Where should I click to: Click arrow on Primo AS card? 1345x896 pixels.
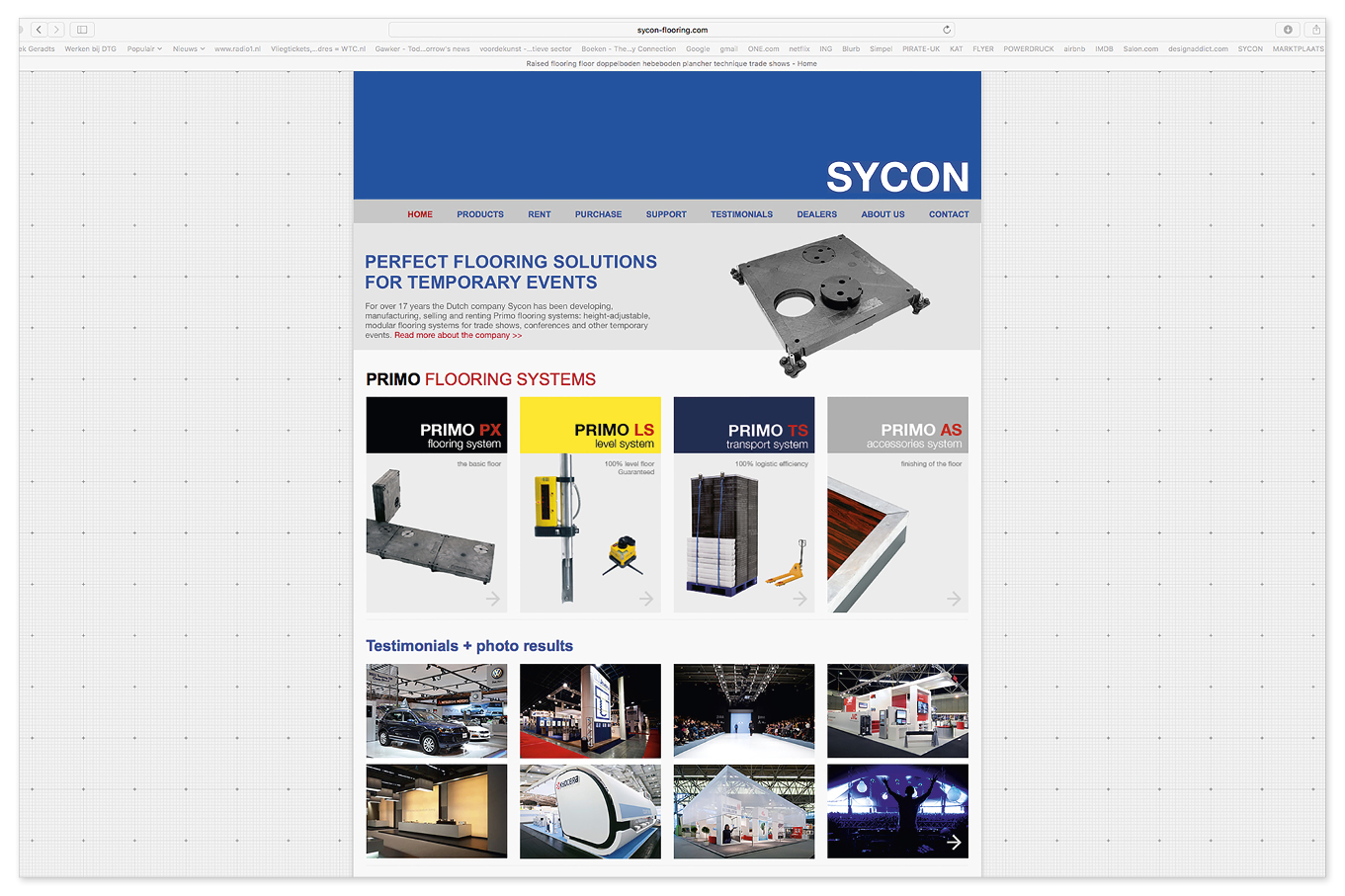pyautogui.click(x=953, y=599)
